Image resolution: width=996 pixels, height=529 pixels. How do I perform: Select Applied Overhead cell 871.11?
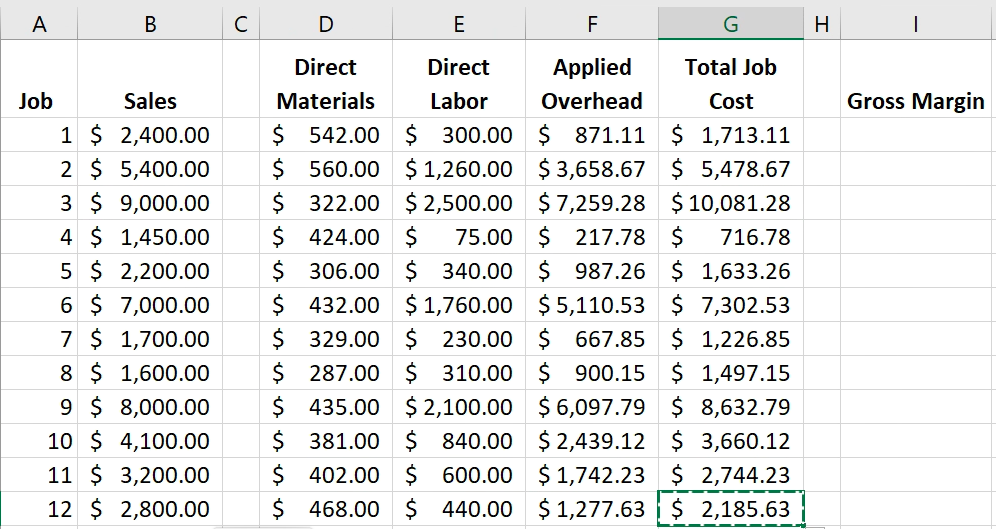[592, 135]
